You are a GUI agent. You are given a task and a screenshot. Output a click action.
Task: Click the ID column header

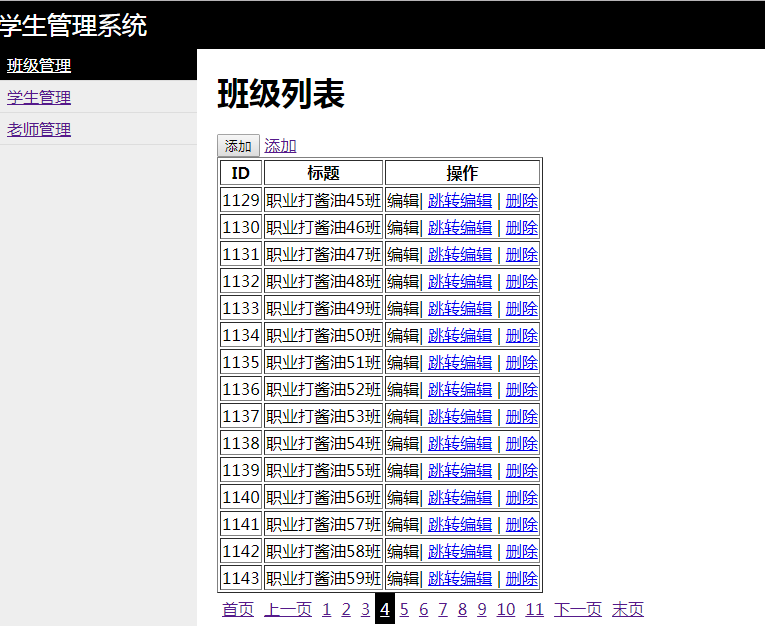(x=241, y=173)
